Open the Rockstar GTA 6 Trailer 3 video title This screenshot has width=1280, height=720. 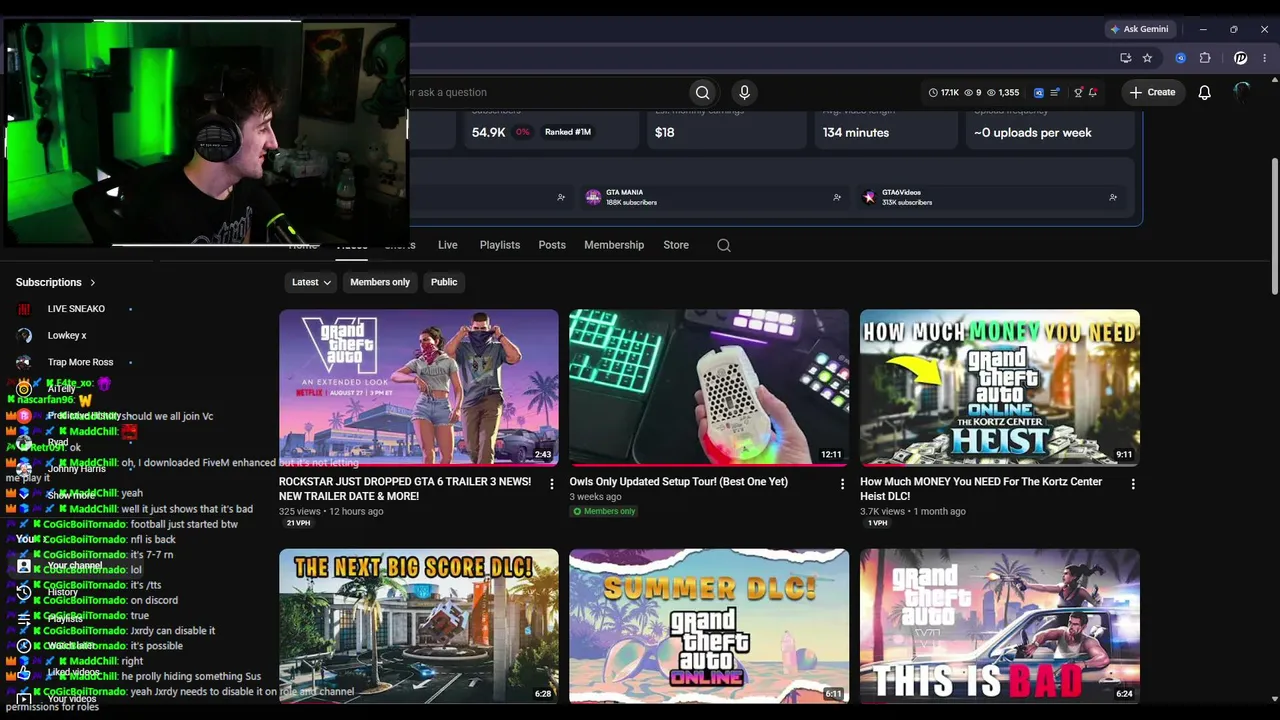click(x=405, y=489)
